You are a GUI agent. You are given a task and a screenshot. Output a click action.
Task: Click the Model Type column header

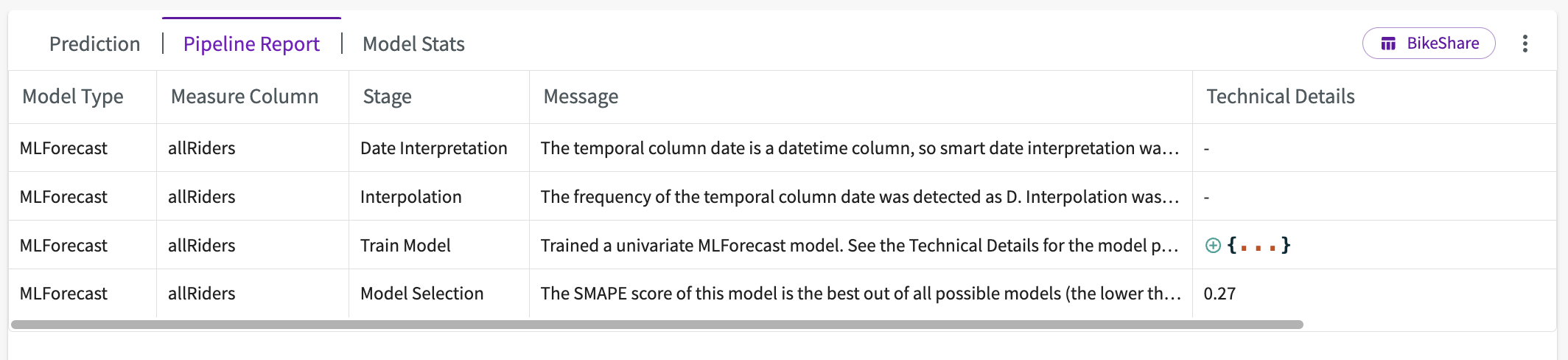(x=73, y=97)
